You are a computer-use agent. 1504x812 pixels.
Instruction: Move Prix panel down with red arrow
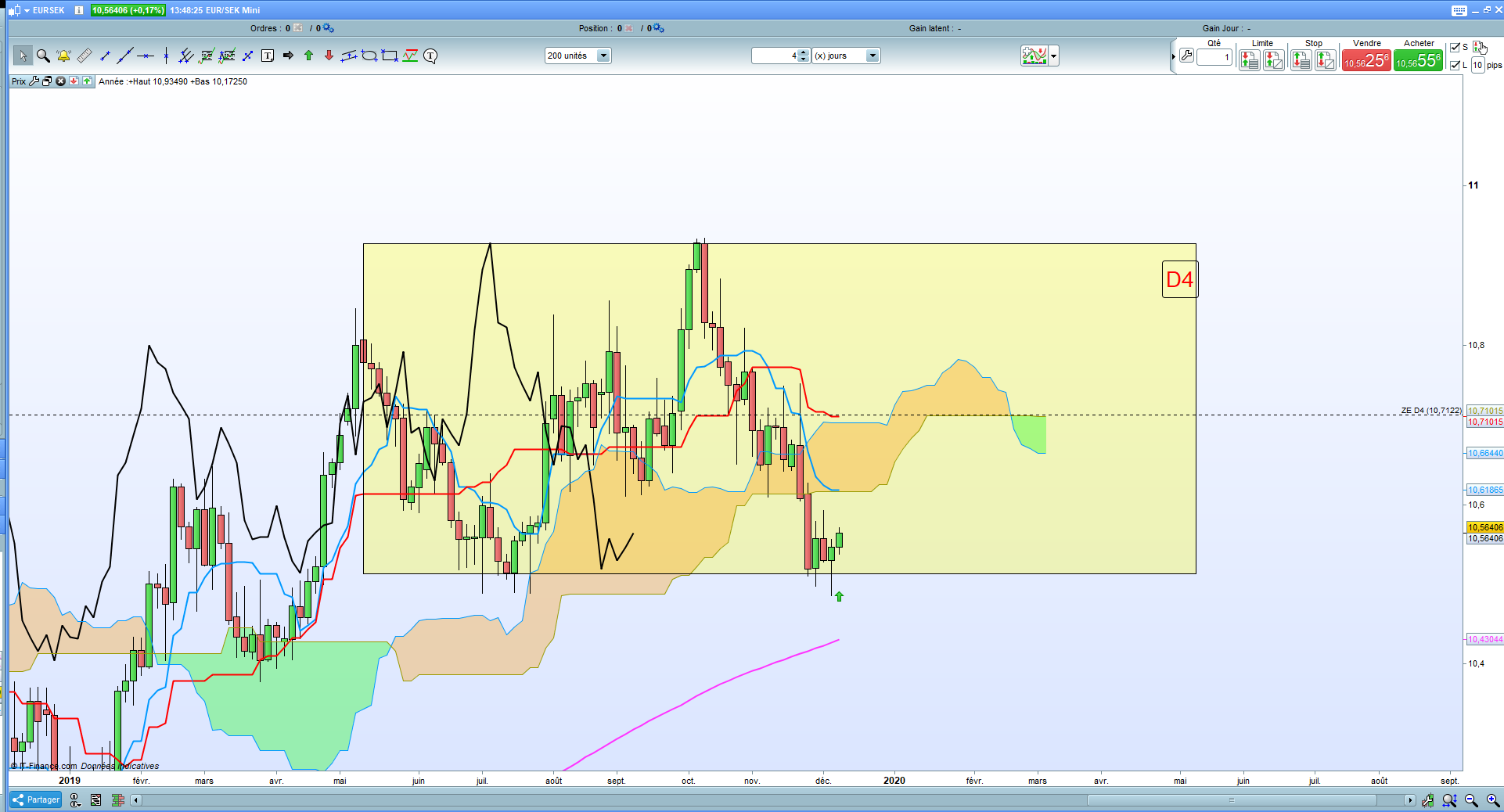74,81
